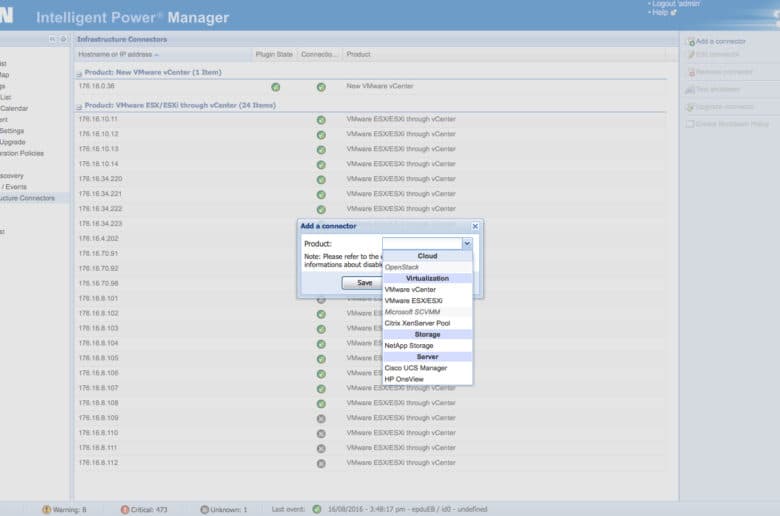780x516 pixels.
Task: Select Microsoft SCVMM in the dropdown list
Action: (x=427, y=312)
